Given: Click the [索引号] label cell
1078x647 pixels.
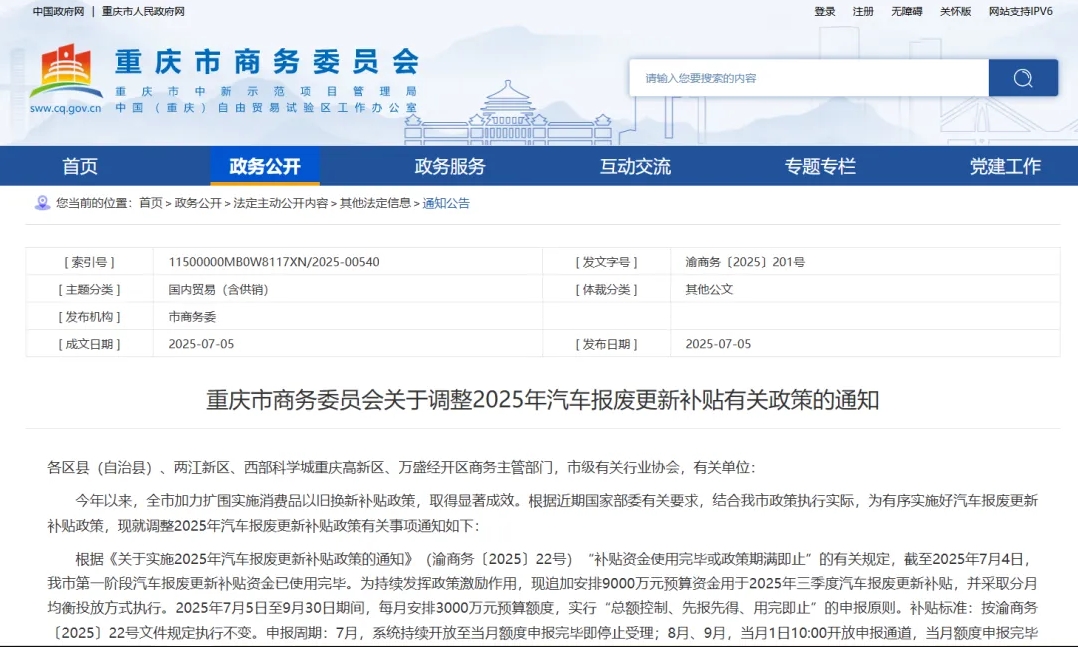Looking at the screenshot, I should (x=89, y=262).
